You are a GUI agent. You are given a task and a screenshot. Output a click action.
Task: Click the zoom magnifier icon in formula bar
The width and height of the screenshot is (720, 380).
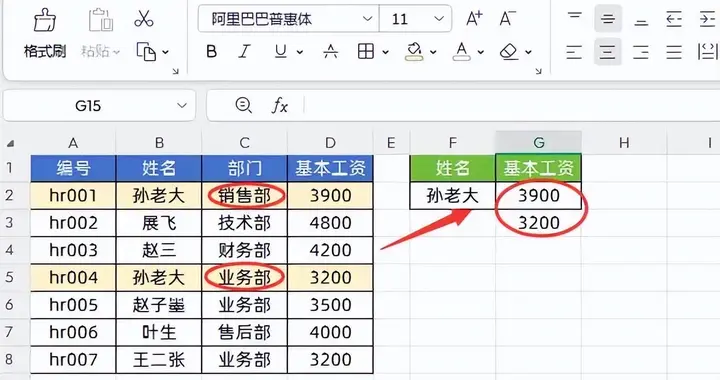click(x=243, y=105)
